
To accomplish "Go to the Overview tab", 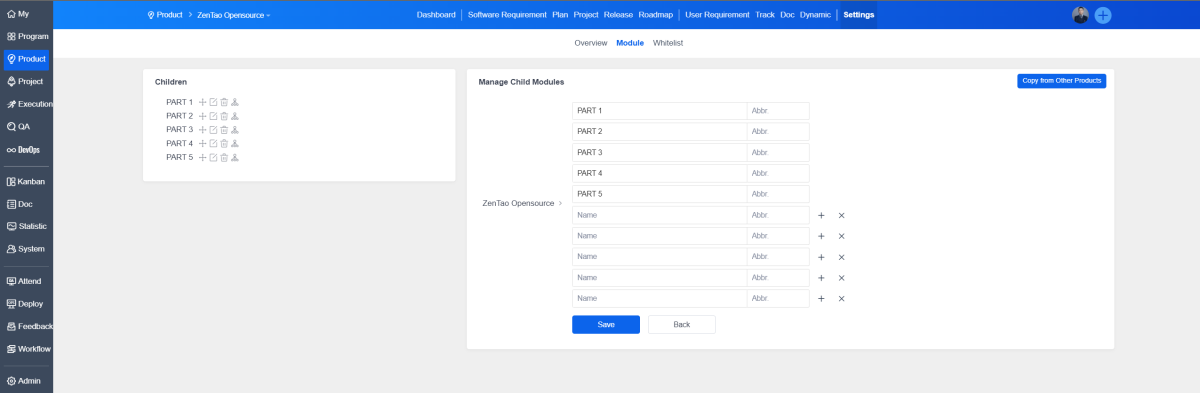I will coord(591,43).
